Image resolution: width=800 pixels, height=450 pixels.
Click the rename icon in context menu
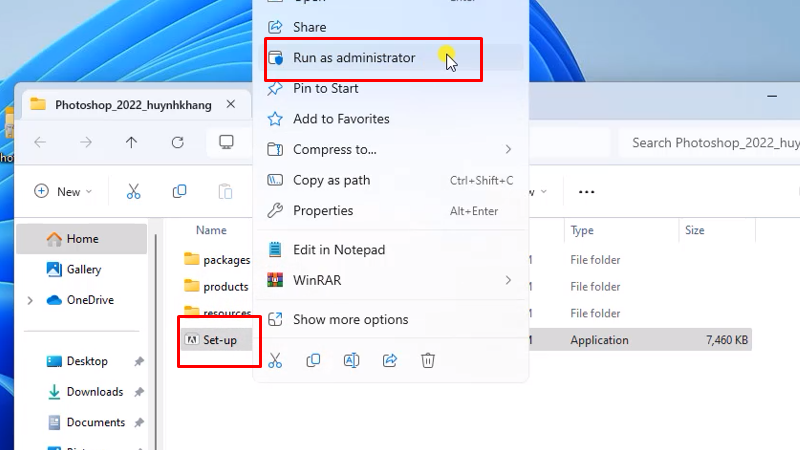351,360
